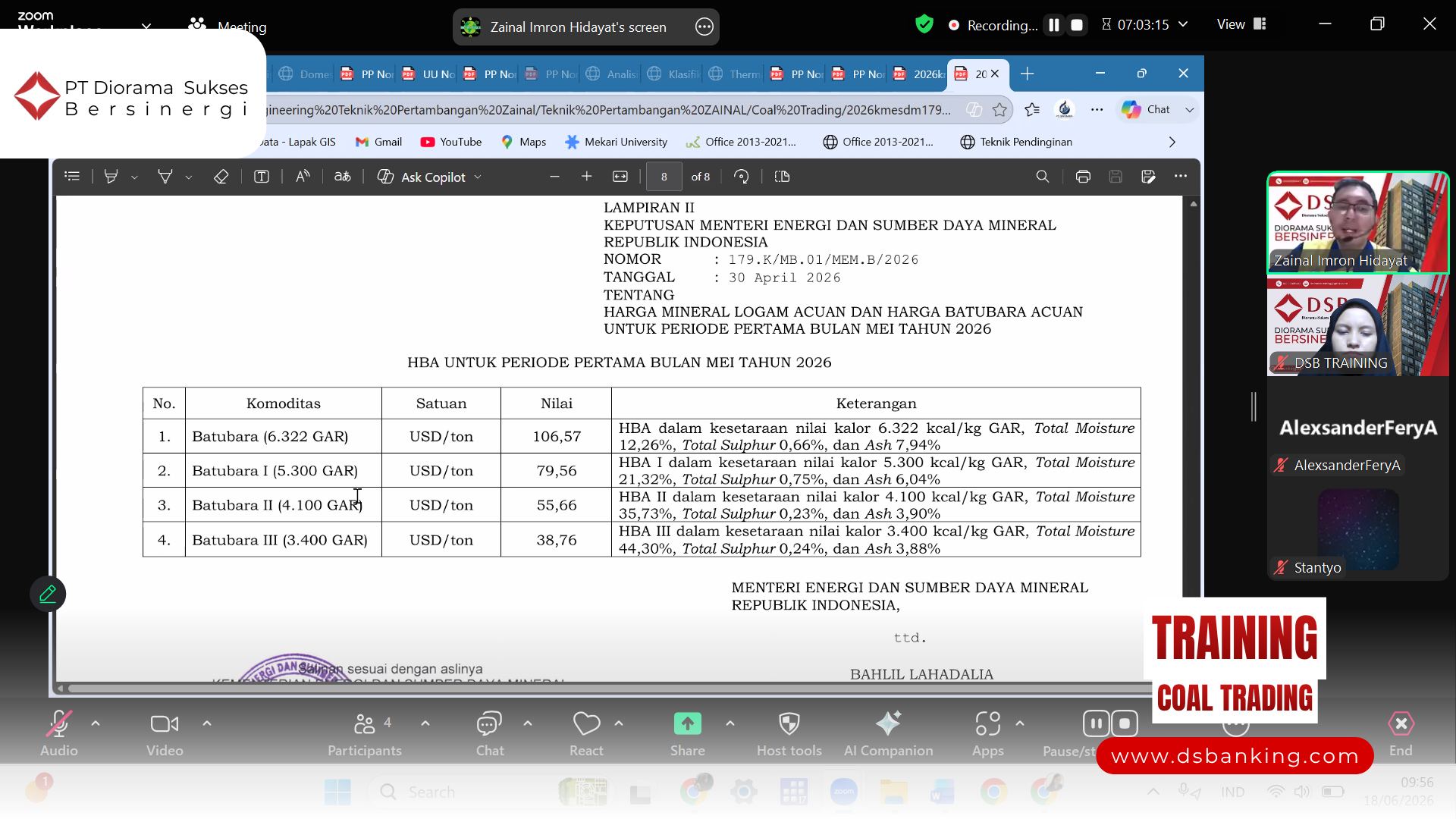Switch to the Analis browser tab
The image size is (1456, 819).
(x=613, y=74)
